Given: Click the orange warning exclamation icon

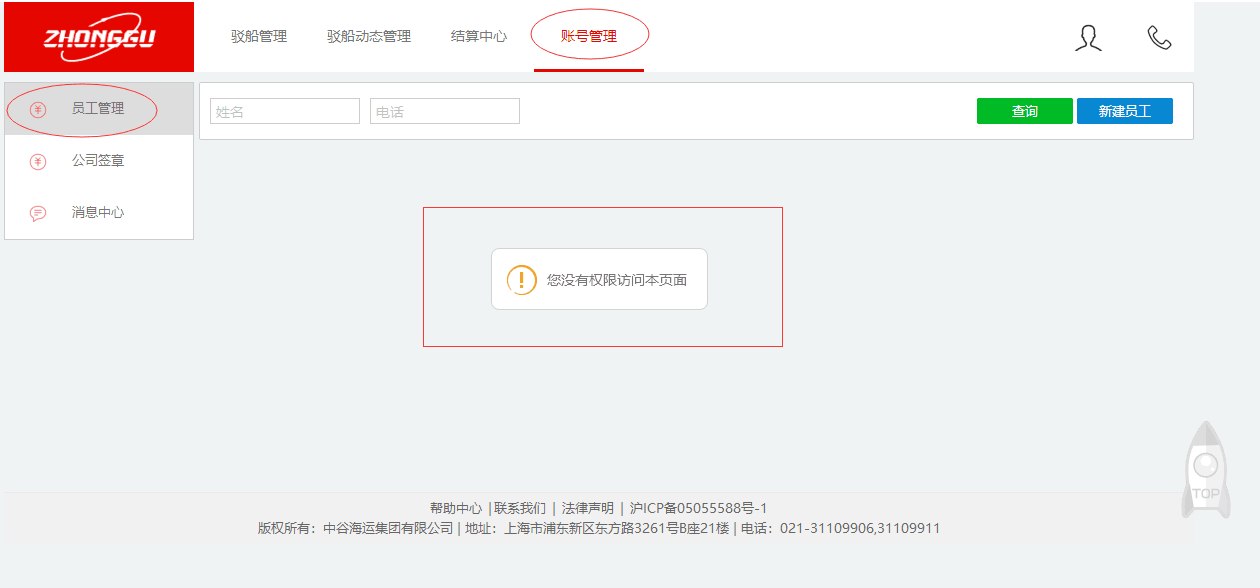Looking at the screenshot, I should (x=522, y=280).
